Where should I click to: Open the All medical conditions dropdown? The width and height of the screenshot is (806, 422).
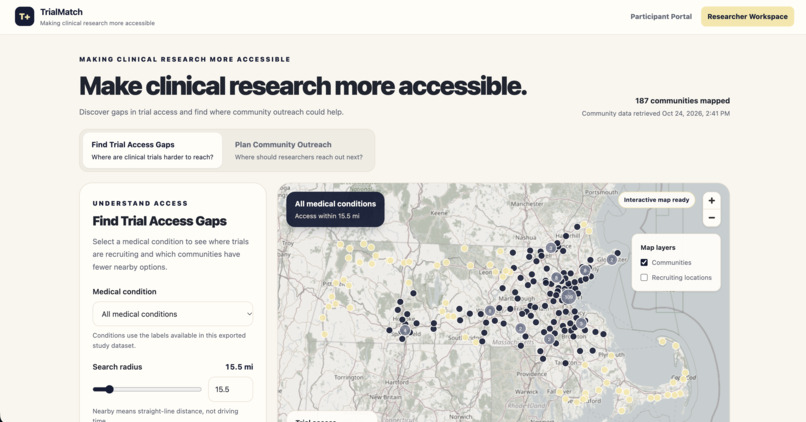[x=173, y=314]
